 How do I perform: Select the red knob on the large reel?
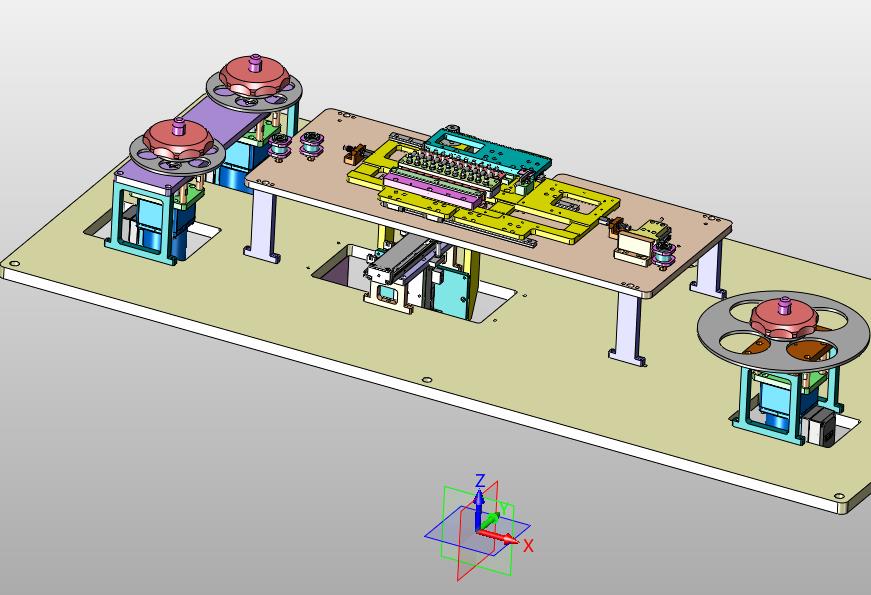point(784,319)
